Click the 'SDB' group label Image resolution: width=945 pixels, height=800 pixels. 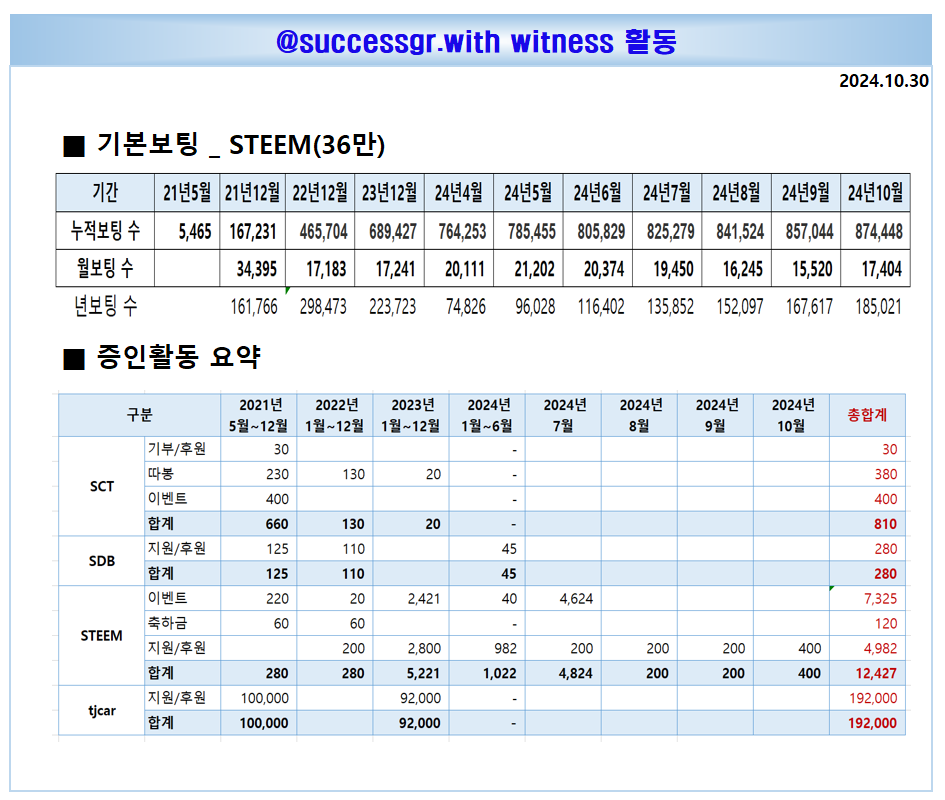click(x=102, y=561)
